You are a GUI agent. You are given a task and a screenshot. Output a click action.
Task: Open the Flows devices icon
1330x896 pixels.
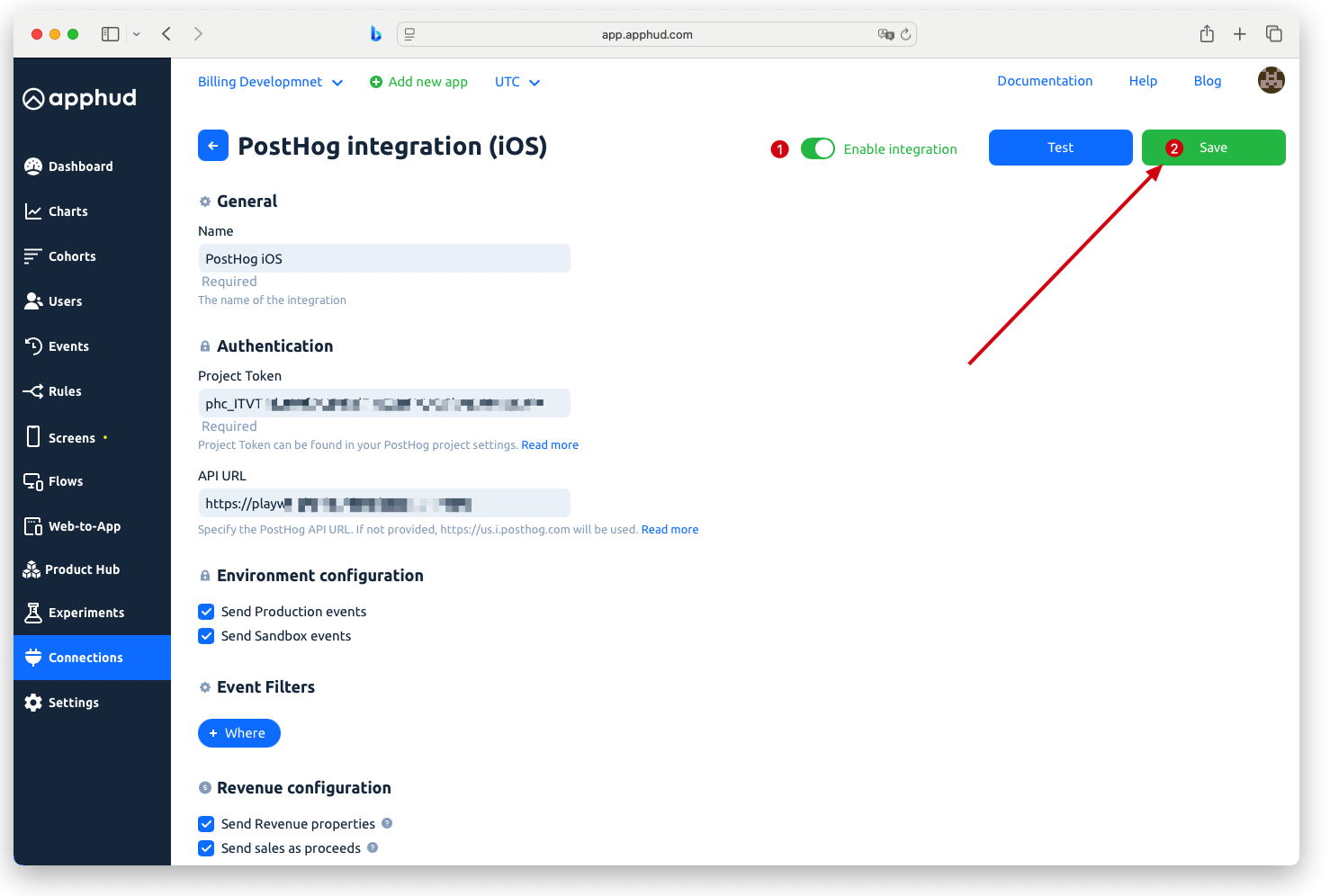tap(33, 481)
